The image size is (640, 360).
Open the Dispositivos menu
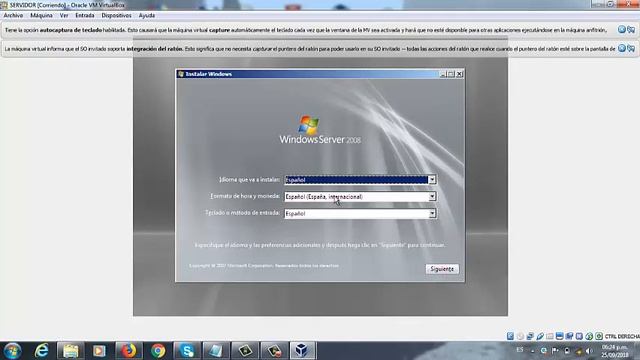click(x=116, y=16)
